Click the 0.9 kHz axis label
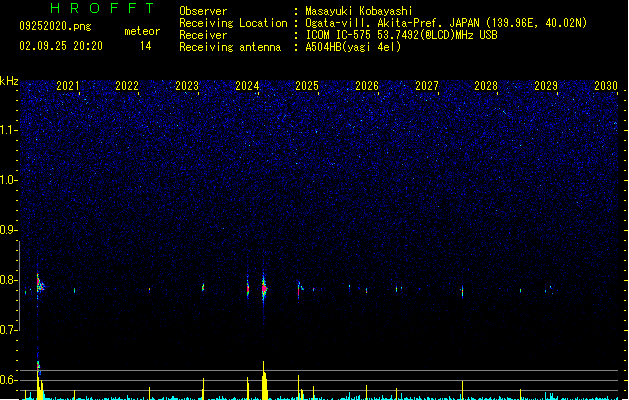This screenshot has width=629, height=400. pyautogui.click(x=8, y=230)
